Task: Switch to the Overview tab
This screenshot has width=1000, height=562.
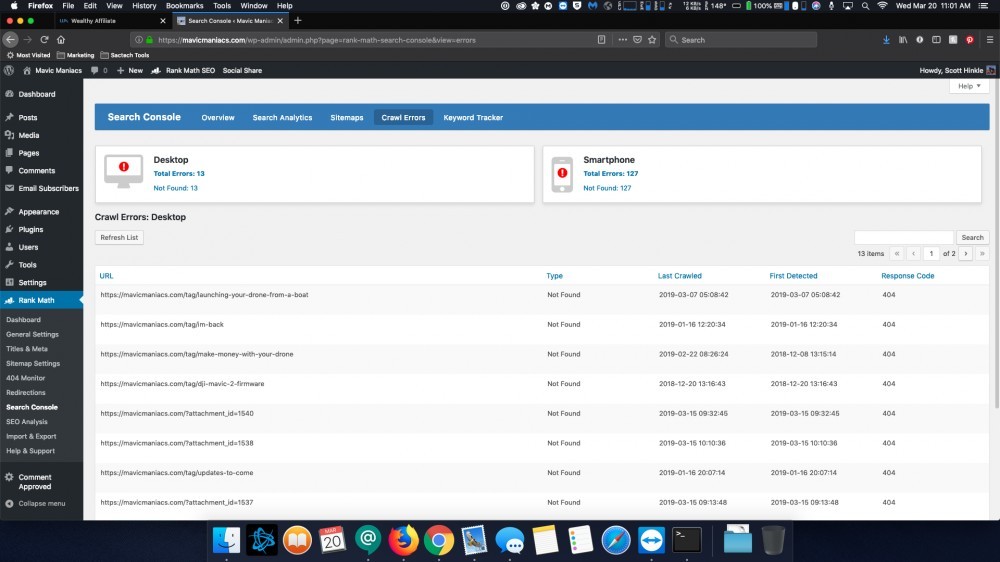Action: [217, 117]
